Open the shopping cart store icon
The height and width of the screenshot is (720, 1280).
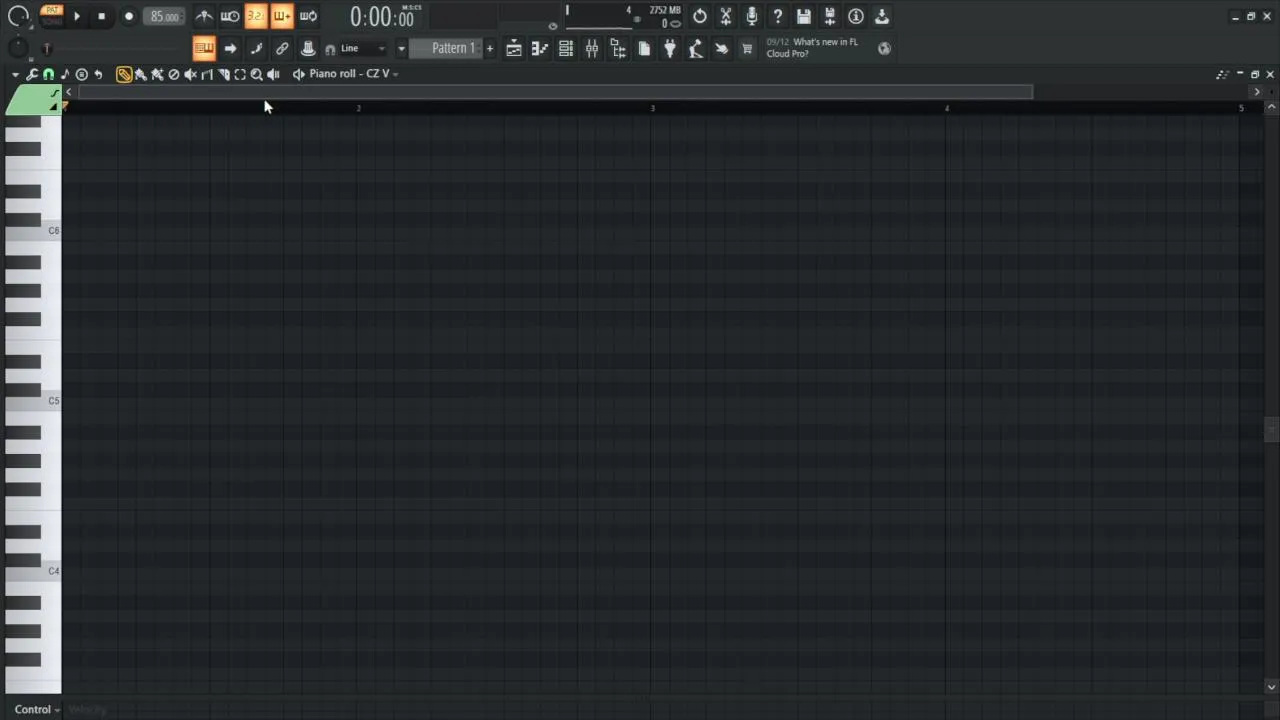coord(747,48)
